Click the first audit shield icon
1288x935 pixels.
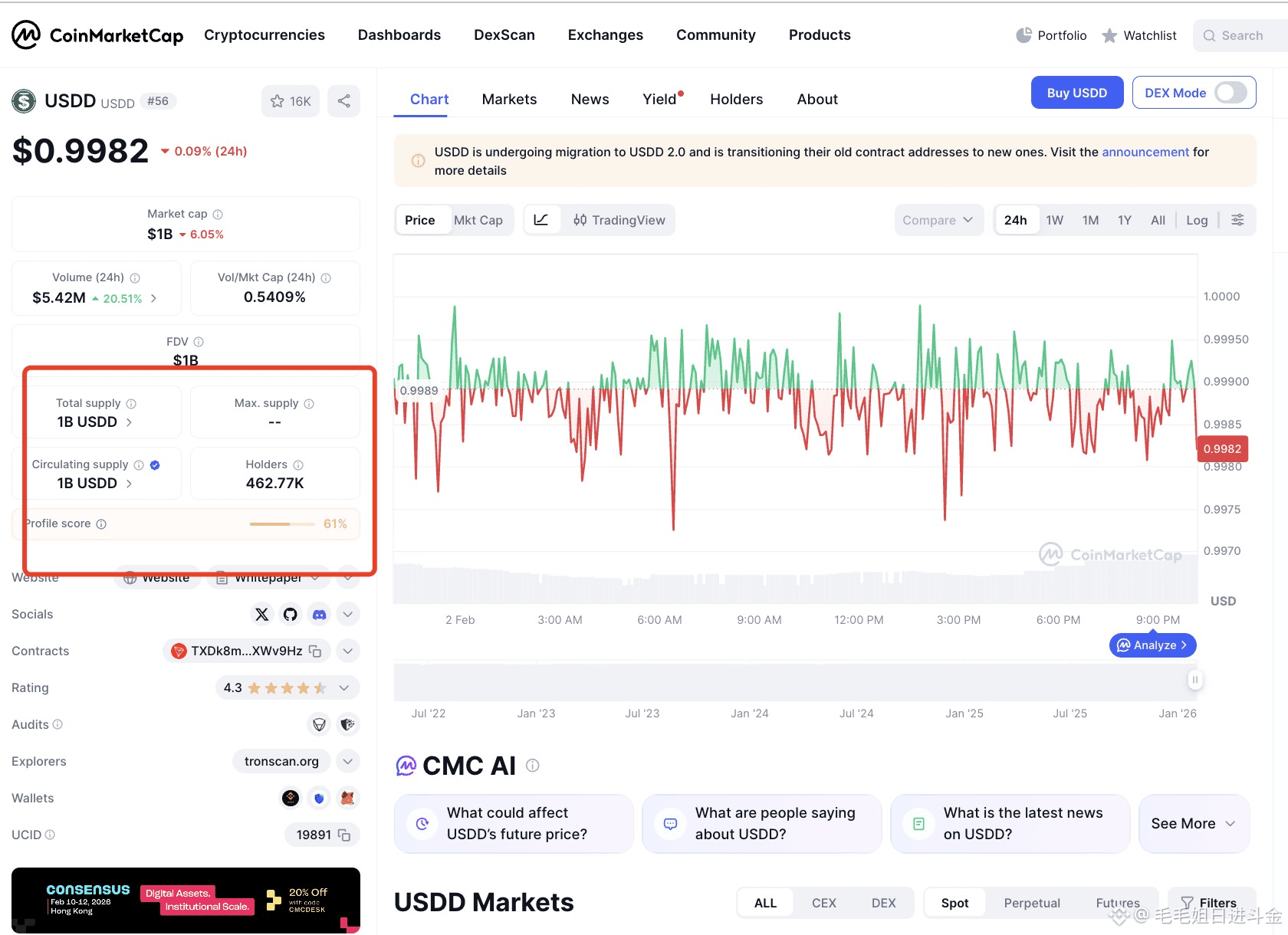tap(319, 724)
